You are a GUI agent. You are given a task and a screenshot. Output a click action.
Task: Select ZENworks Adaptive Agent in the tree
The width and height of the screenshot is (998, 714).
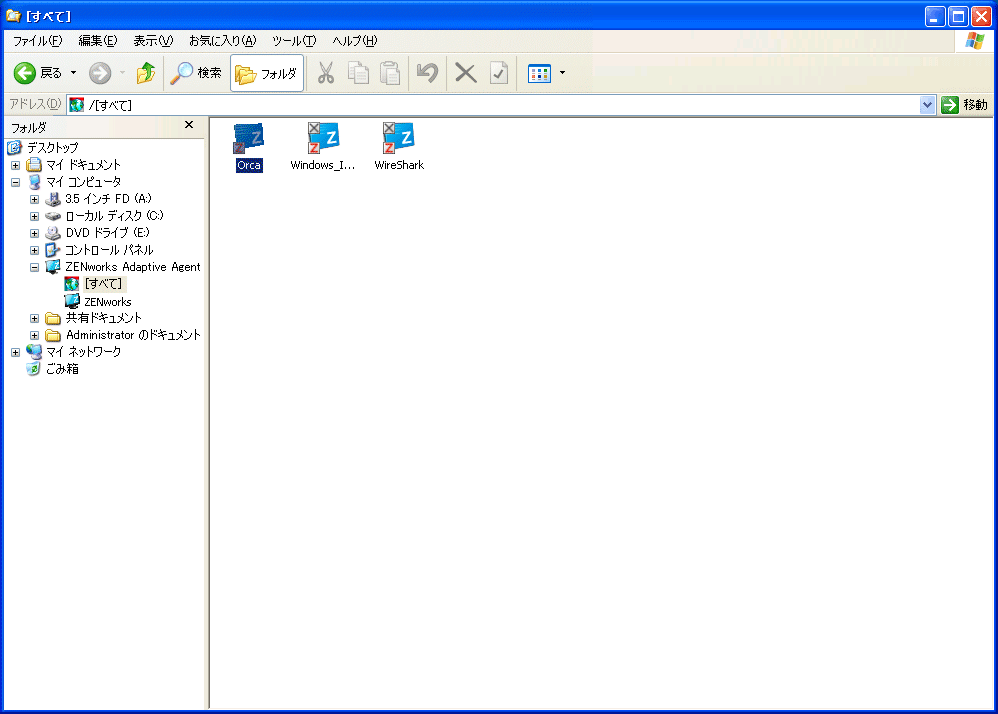132,267
